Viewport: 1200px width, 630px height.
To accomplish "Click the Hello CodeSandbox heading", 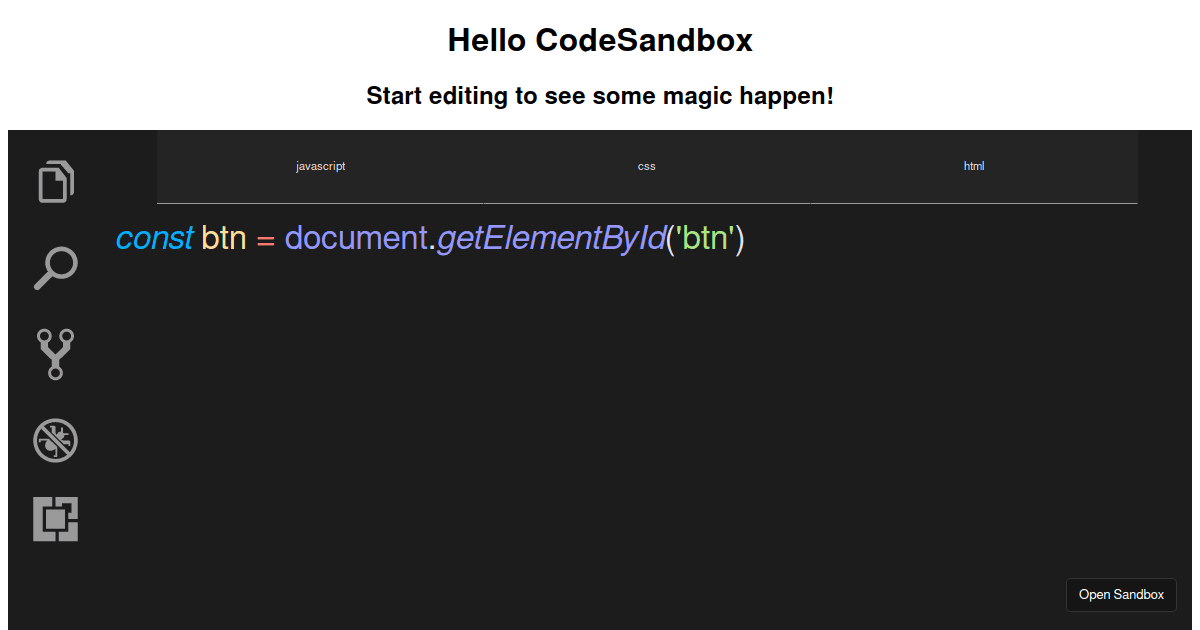I will pyautogui.click(x=600, y=40).
